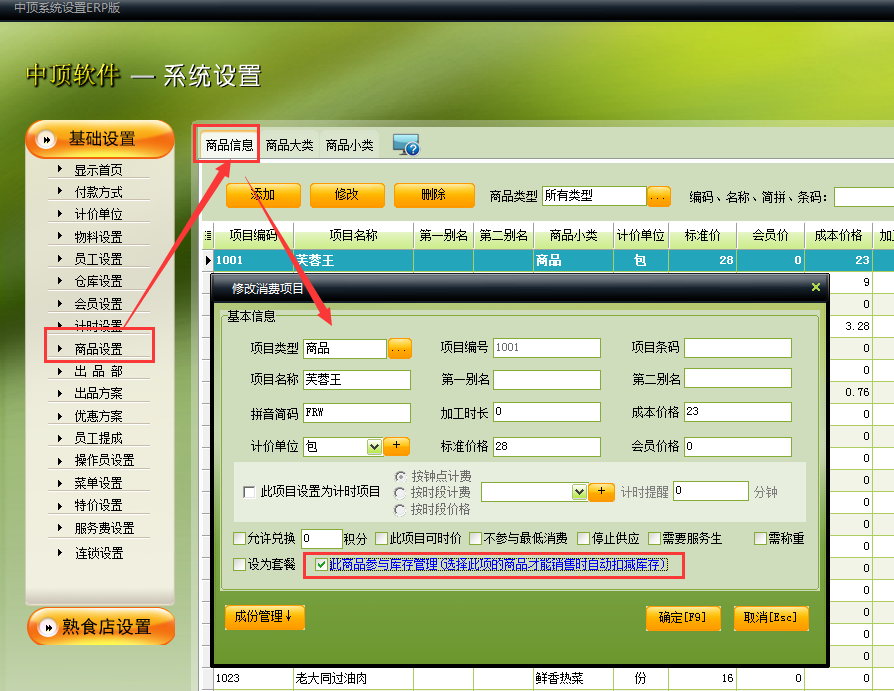894x691 pixels.
Task: Open 连锁设置 in sidebar
Action: point(99,553)
